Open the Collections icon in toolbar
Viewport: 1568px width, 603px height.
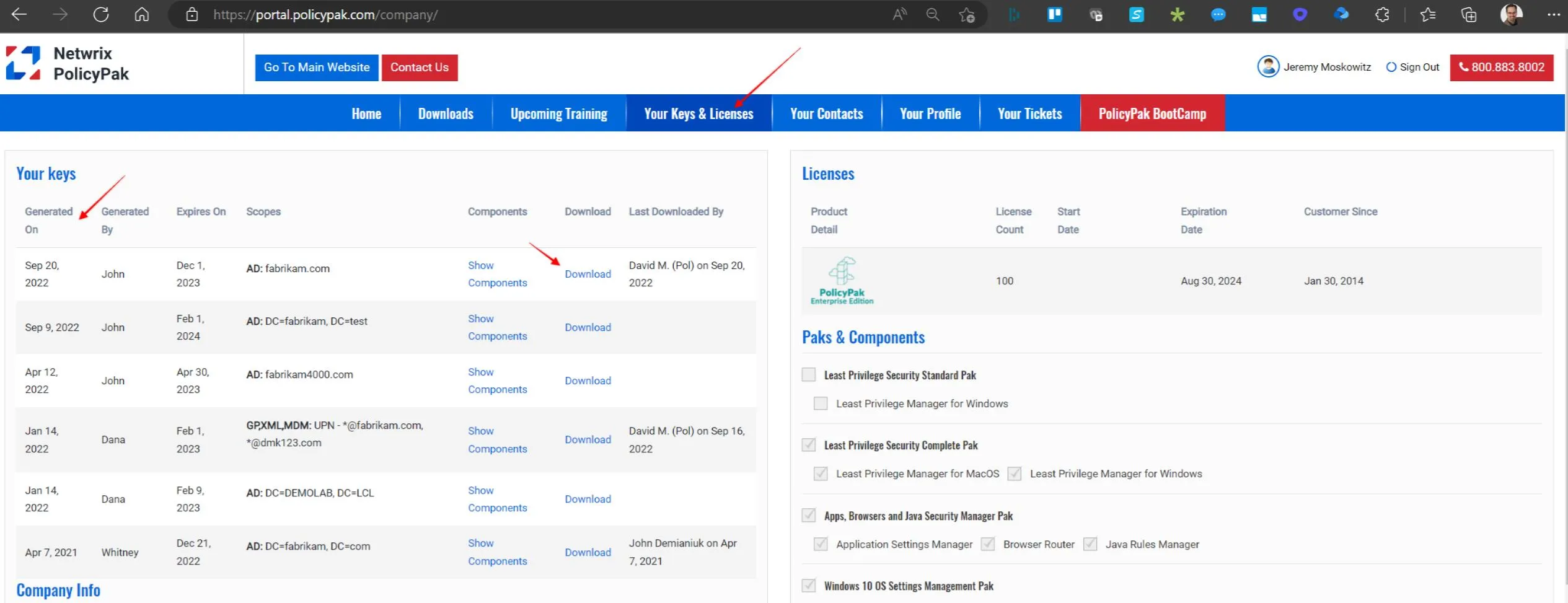coord(1469,15)
